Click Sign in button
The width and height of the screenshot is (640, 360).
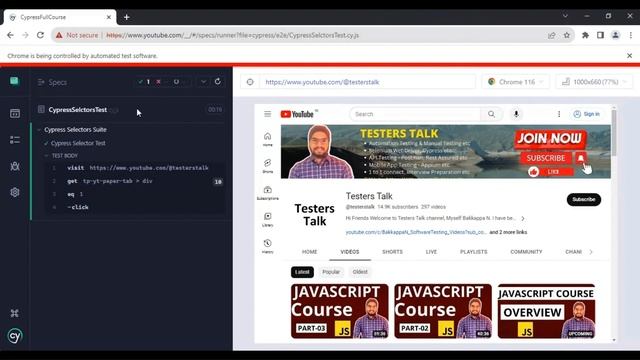pyautogui.click(x=587, y=114)
